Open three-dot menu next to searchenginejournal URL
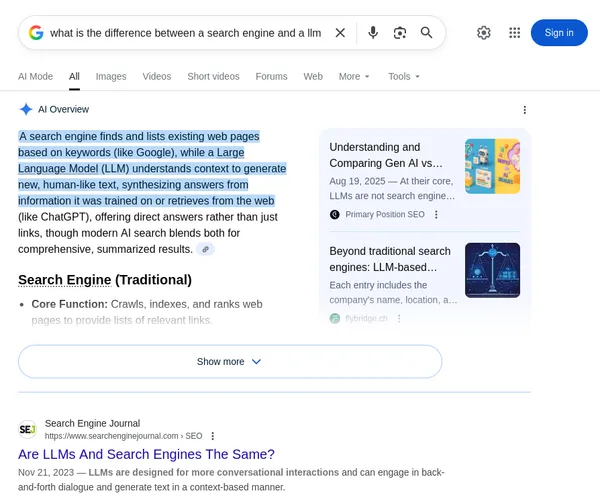 213,436
